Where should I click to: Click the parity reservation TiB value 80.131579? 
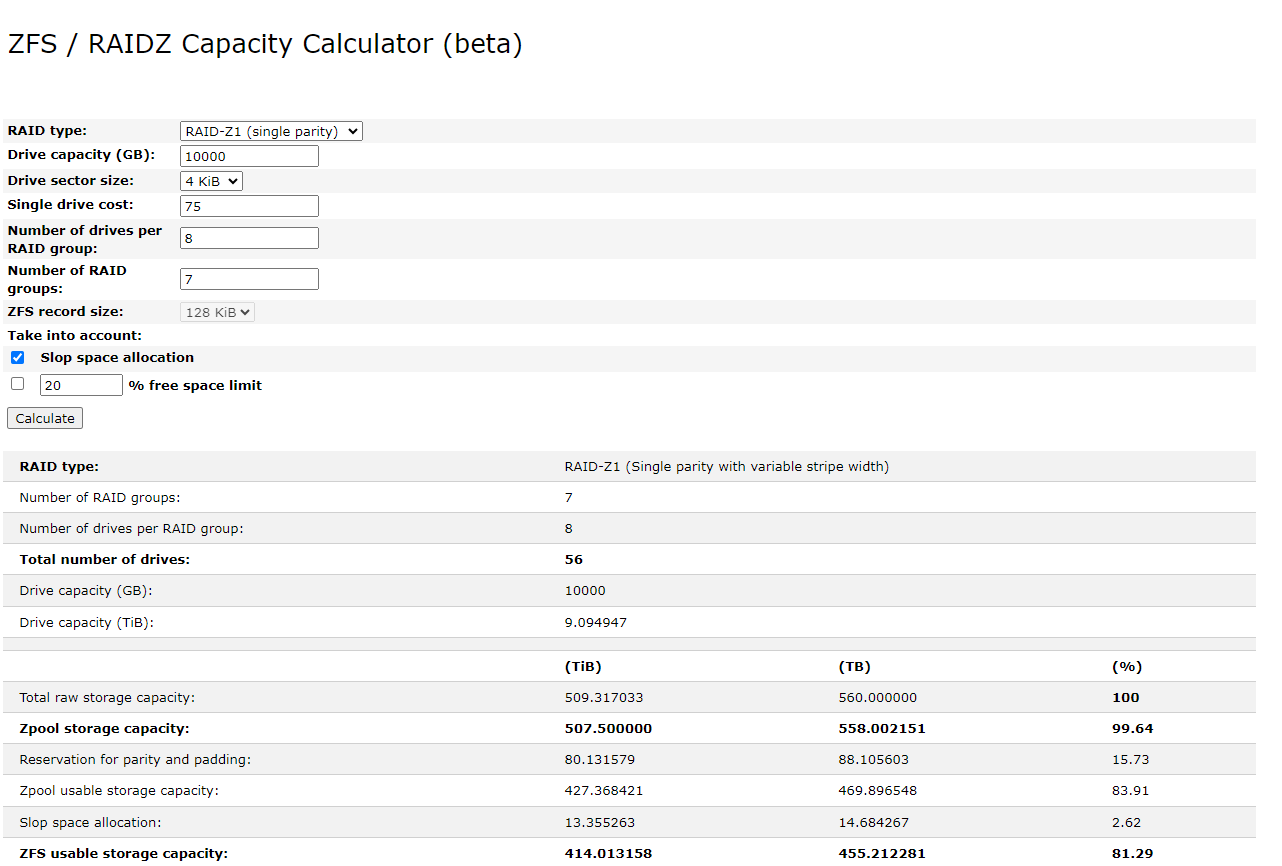tap(599, 759)
